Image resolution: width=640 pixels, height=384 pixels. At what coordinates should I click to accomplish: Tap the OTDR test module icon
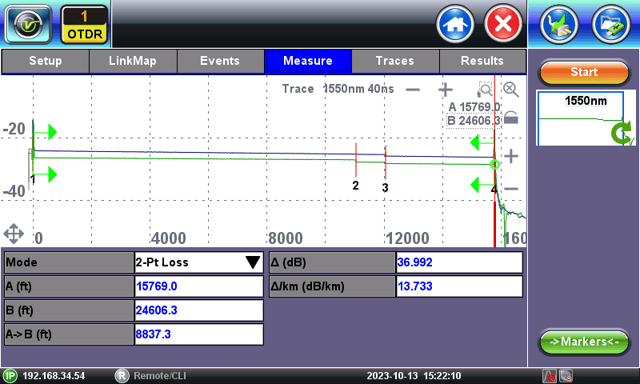click(84, 24)
